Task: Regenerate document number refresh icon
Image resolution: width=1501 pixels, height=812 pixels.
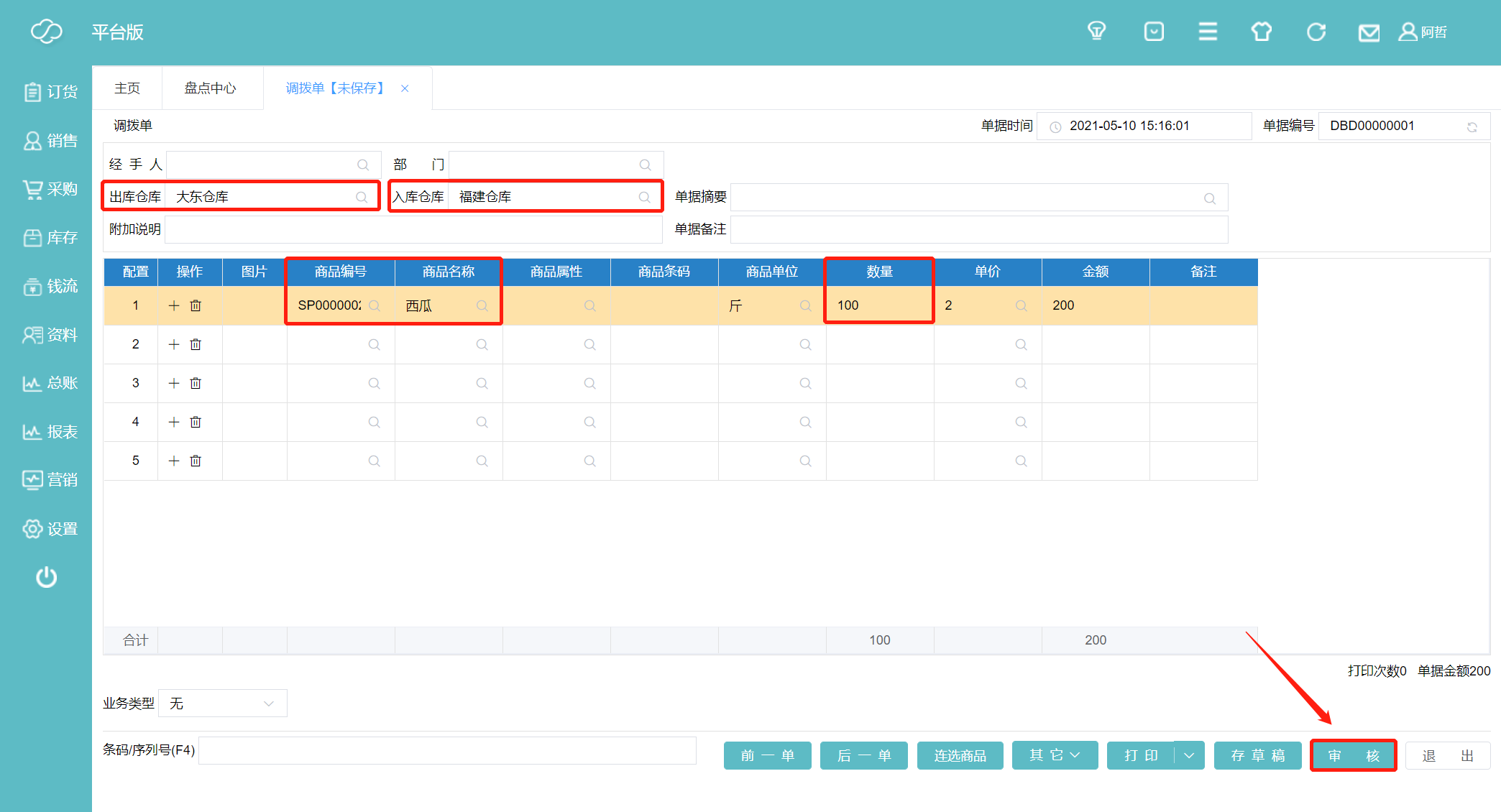Action: [1472, 126]
